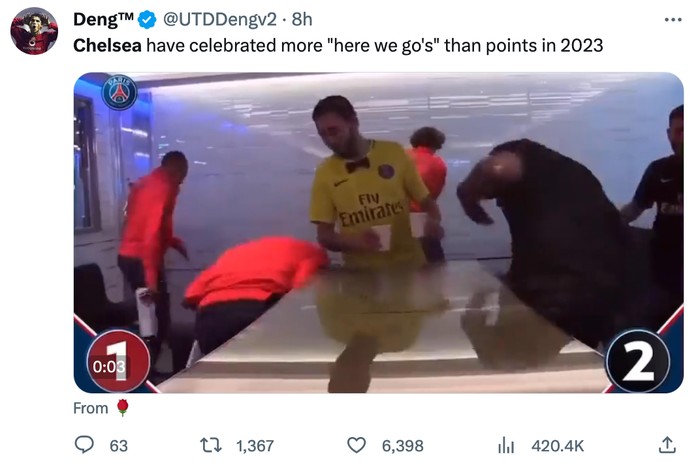The height and width of the screenshot is (469, 700).
Task: Like the tweet with heart icon
Action: coord(356,445)
